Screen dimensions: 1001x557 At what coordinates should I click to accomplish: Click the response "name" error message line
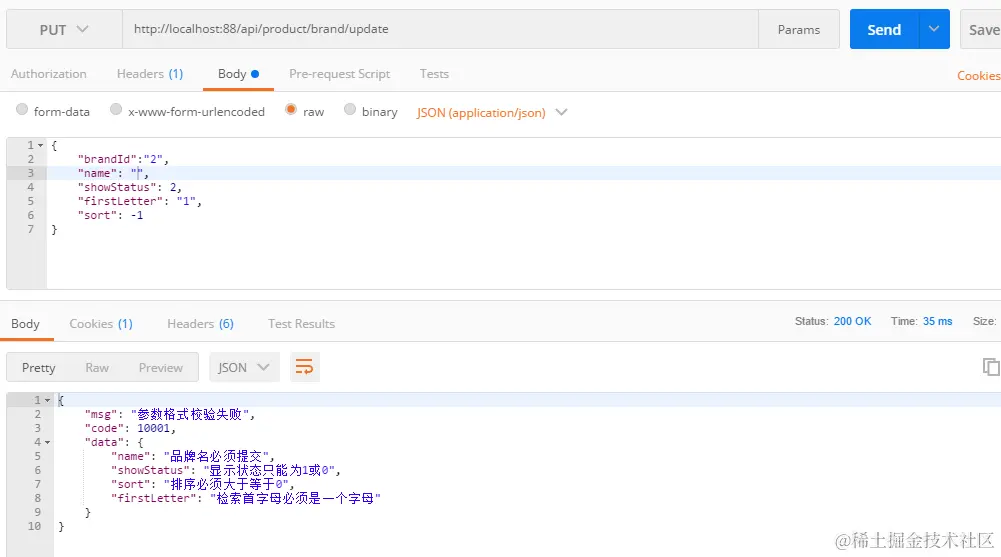point(193,457)
